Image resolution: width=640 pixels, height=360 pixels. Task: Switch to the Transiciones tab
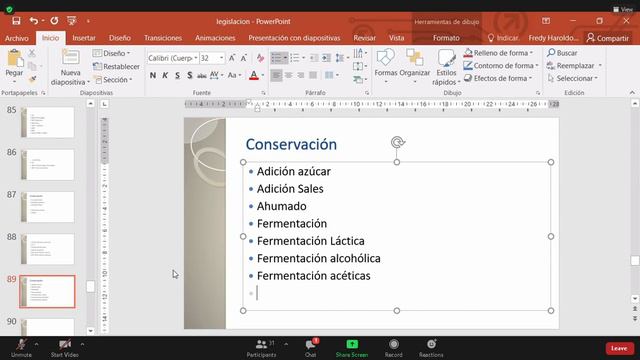pos(163,38)
